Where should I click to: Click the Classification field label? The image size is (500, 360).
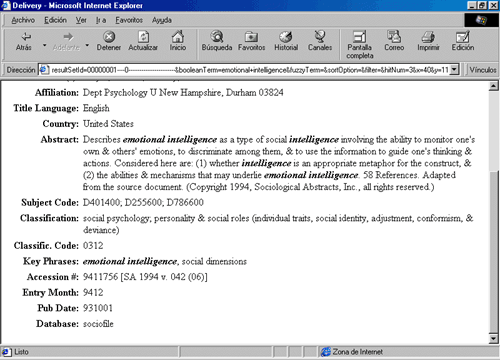click(49, 218)
